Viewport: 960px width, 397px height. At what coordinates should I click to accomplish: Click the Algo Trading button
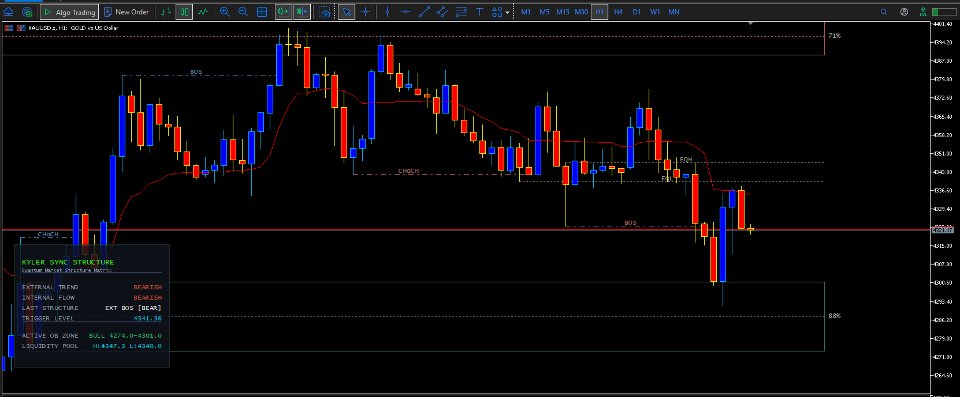(69, 12)
